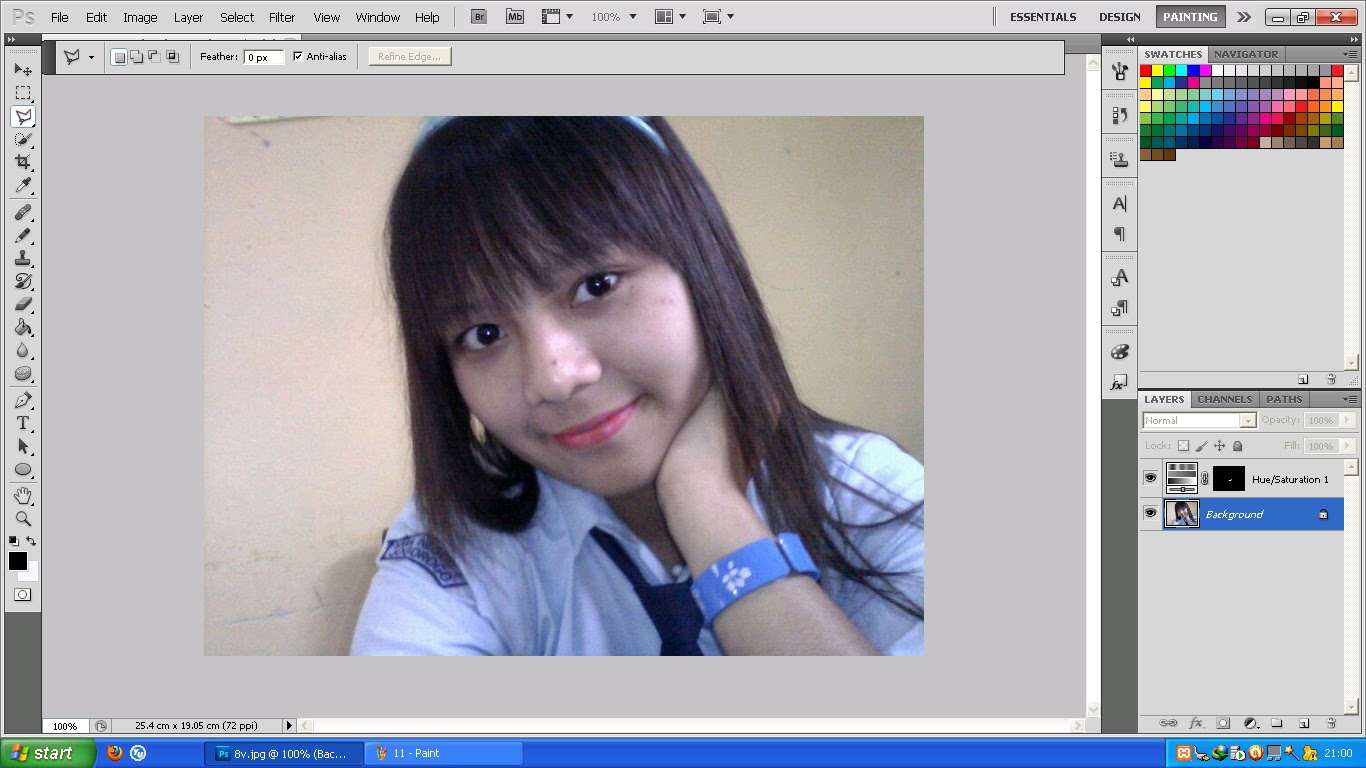Select the Clone Stamp tool
The height and width of the screenshot is (768, 1366).
point(22,258)
